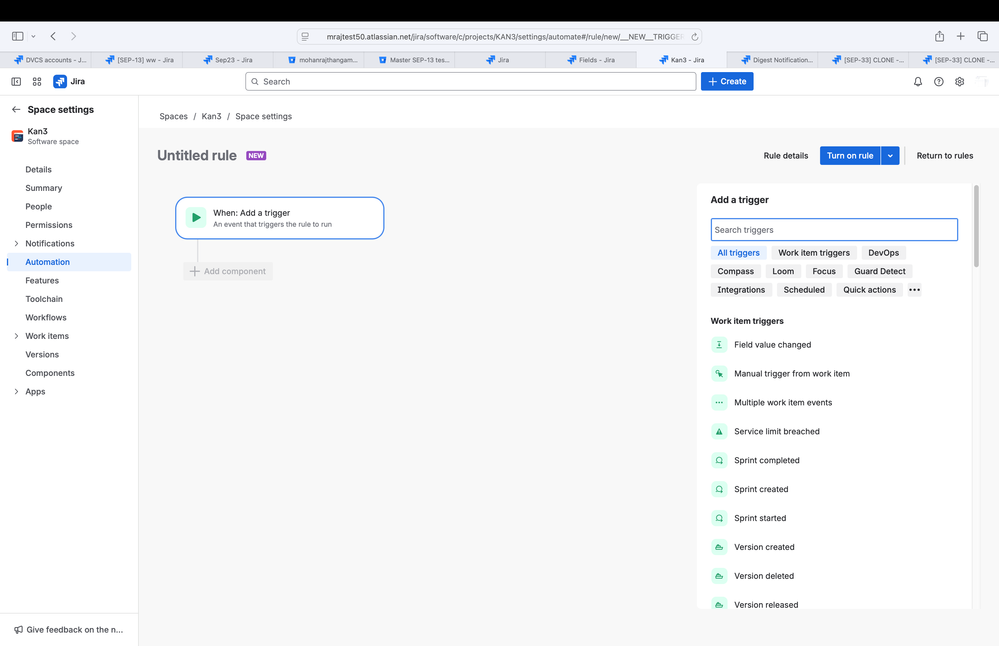Show the tab overview icon
This screenshot has width=999, height=646.
982,36
